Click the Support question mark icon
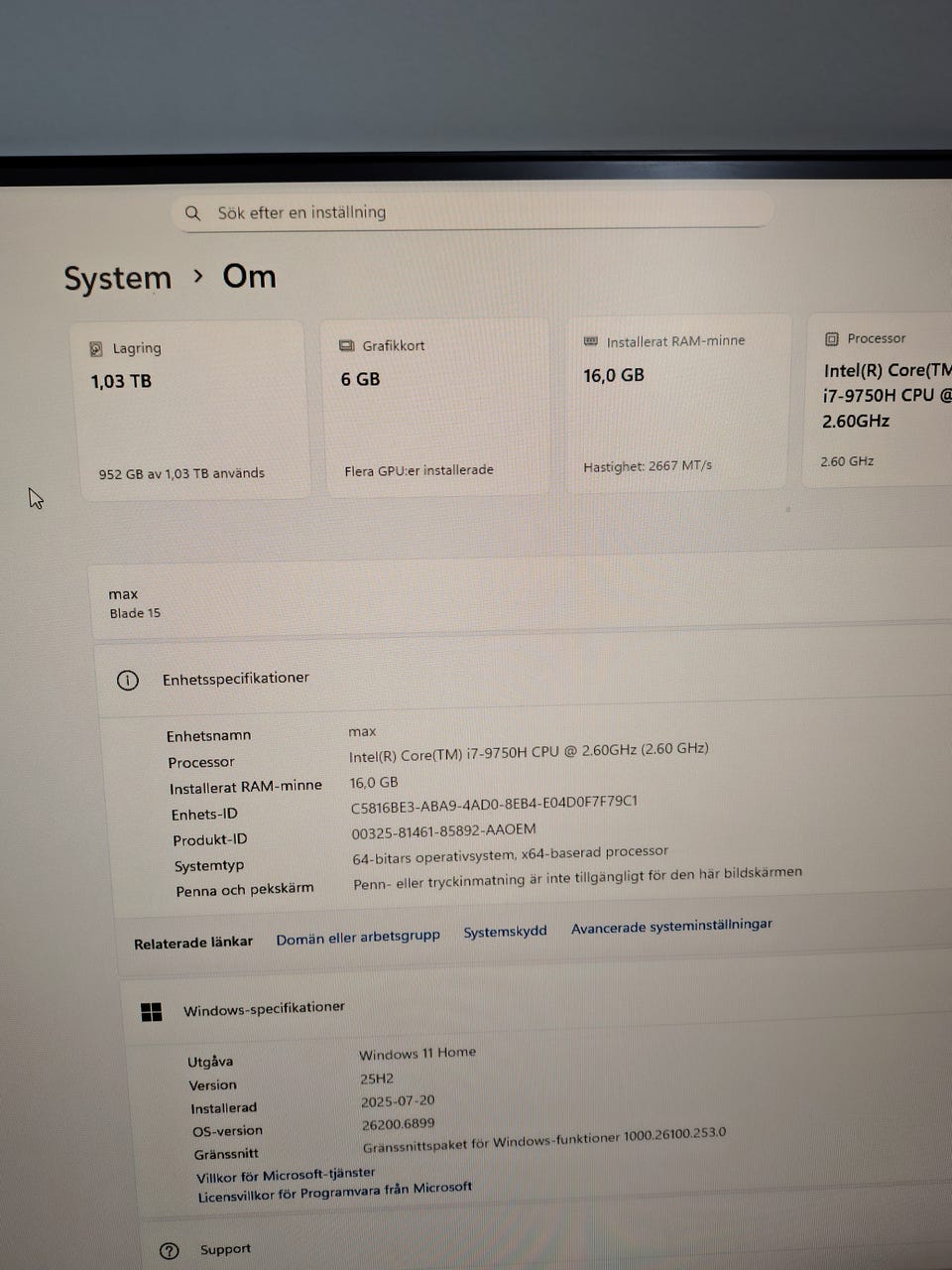 click(x=170, y=1251)
